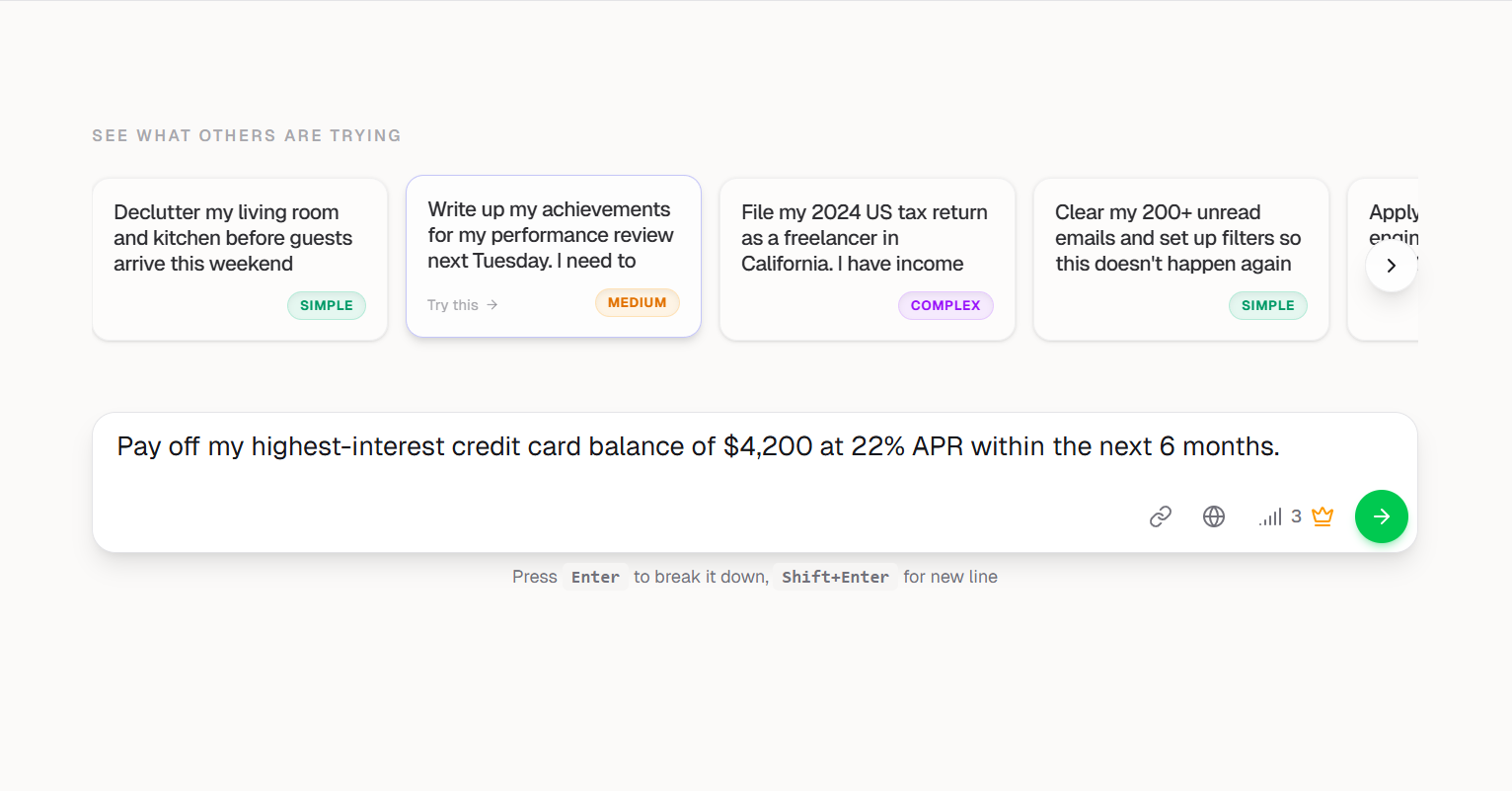Click the MEDIUM badge on the achievements card

[637, 302]
